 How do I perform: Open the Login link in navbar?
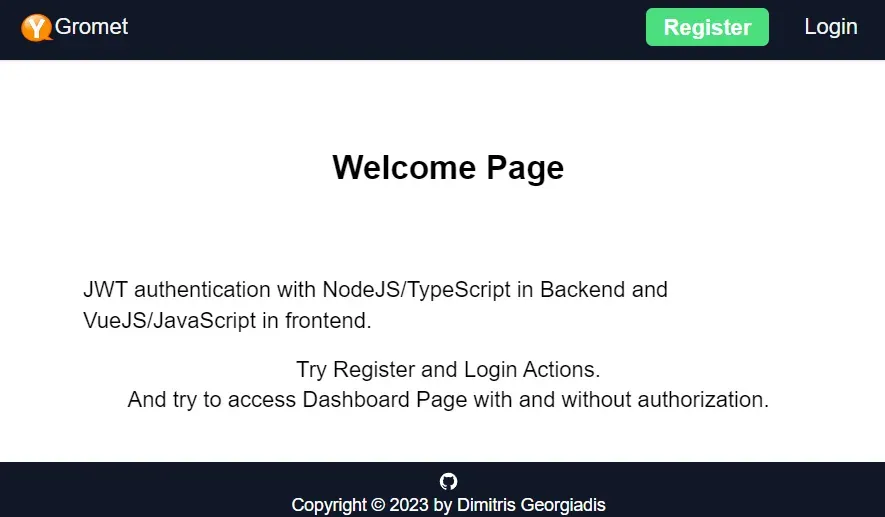830,27
